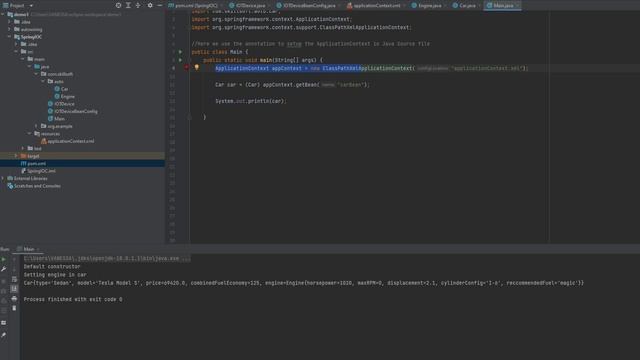640x360 pixels.
Task: Click the expand-all icon in Project panel header
Action: (x=128, y=5)
